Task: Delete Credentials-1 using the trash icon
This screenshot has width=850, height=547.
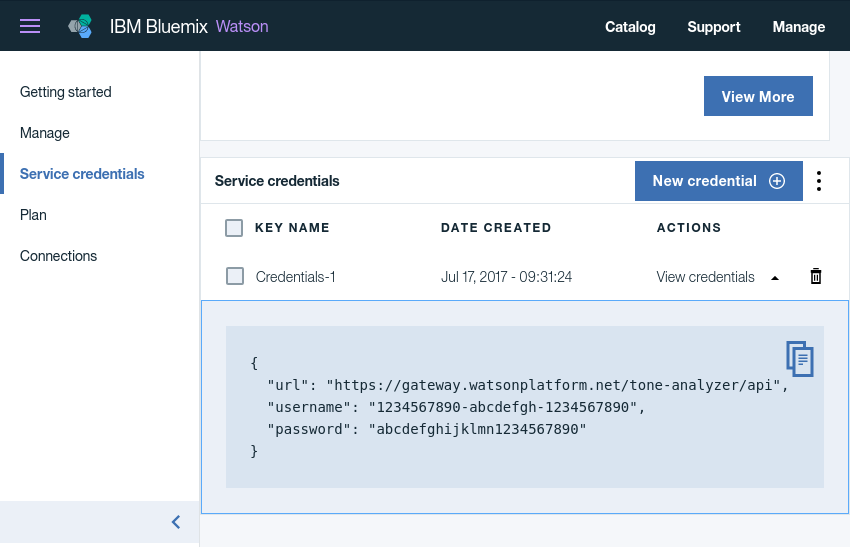Action: click(816, 276)
